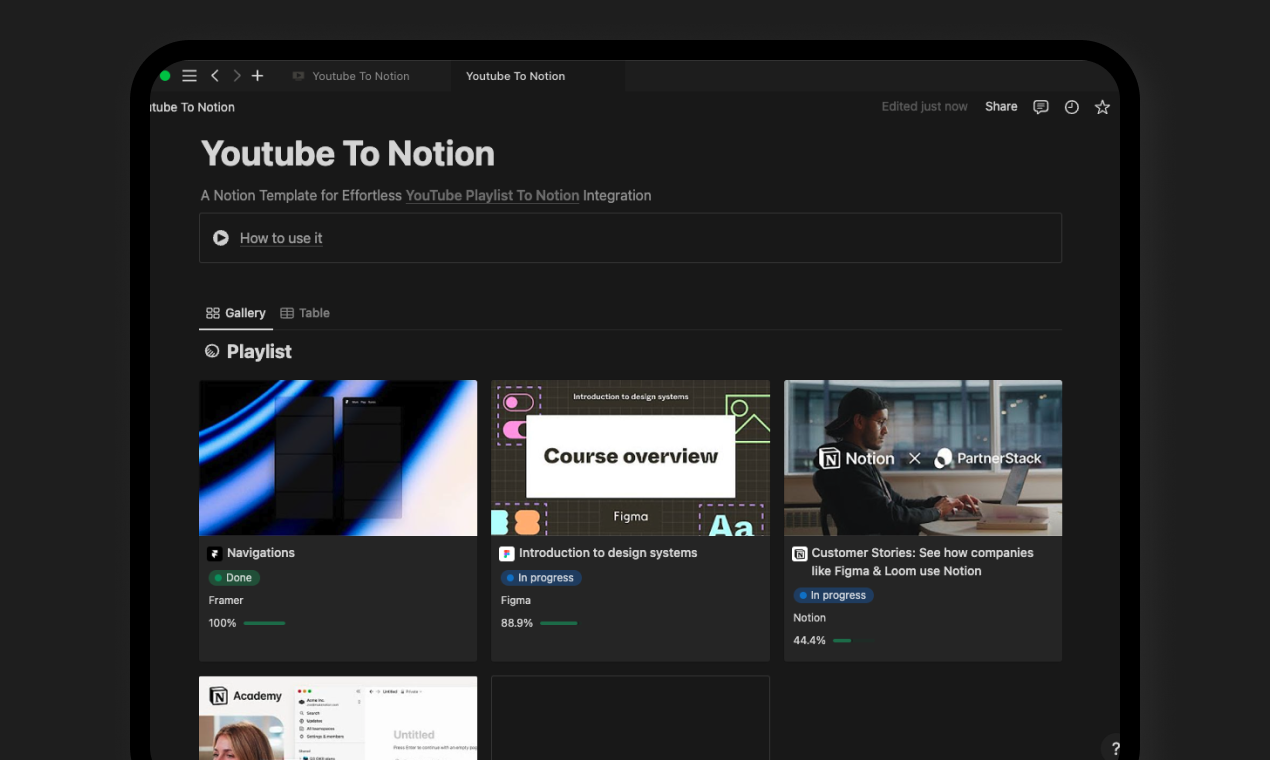Click the Framer icon on Navigations card
1270x760 pixels.
click(x=215, y=553)
